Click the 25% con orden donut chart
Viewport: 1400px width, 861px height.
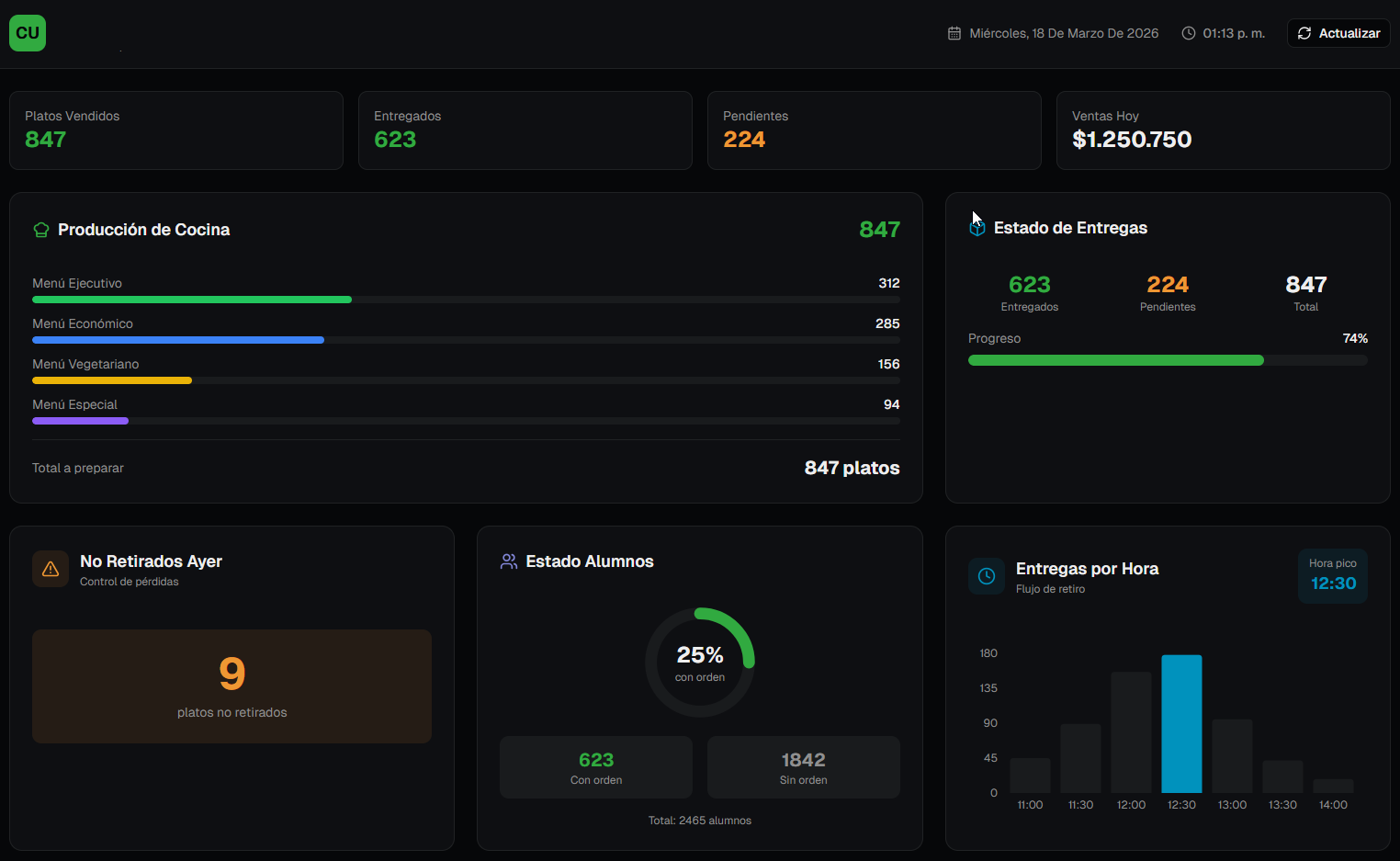point(700,663)
